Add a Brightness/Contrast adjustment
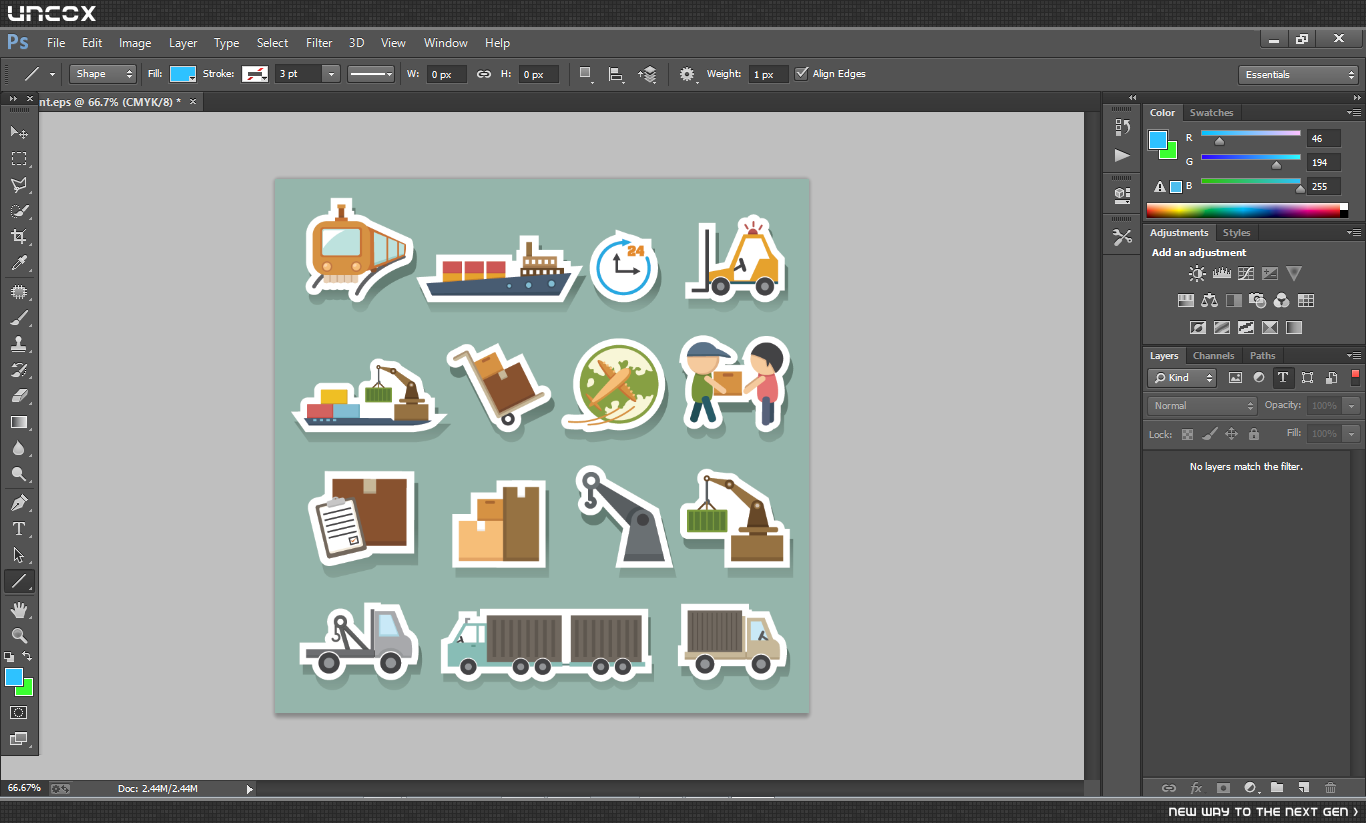The width and height of the screenshot is (1366, 823). click(x=1197, y=273)
